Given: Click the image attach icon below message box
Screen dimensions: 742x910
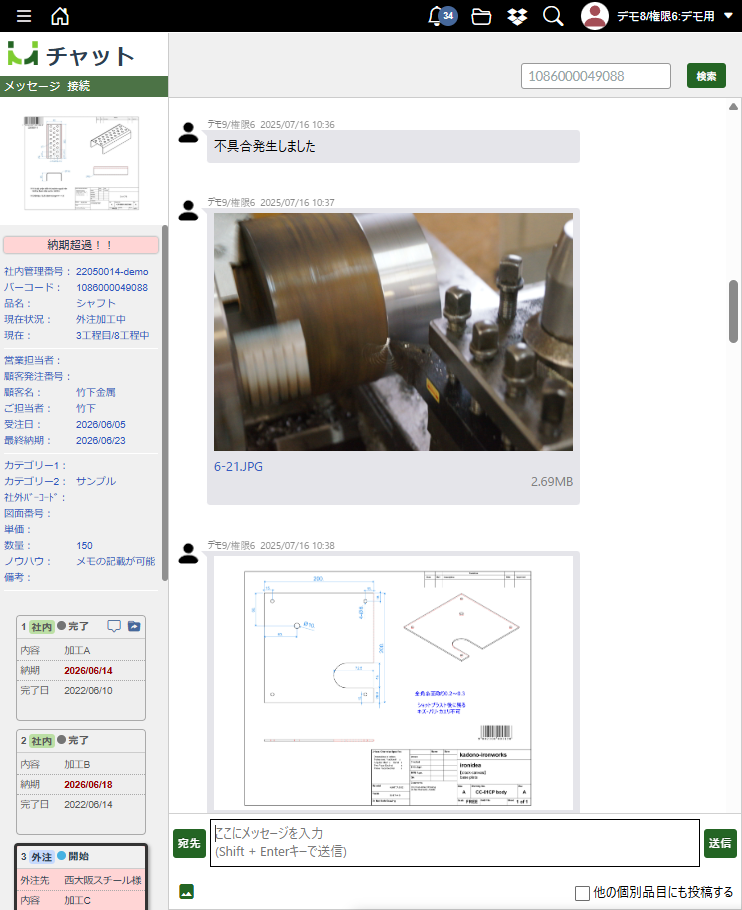Looking at the screenshot, I should pyautogui.click(x=187, y=891).
